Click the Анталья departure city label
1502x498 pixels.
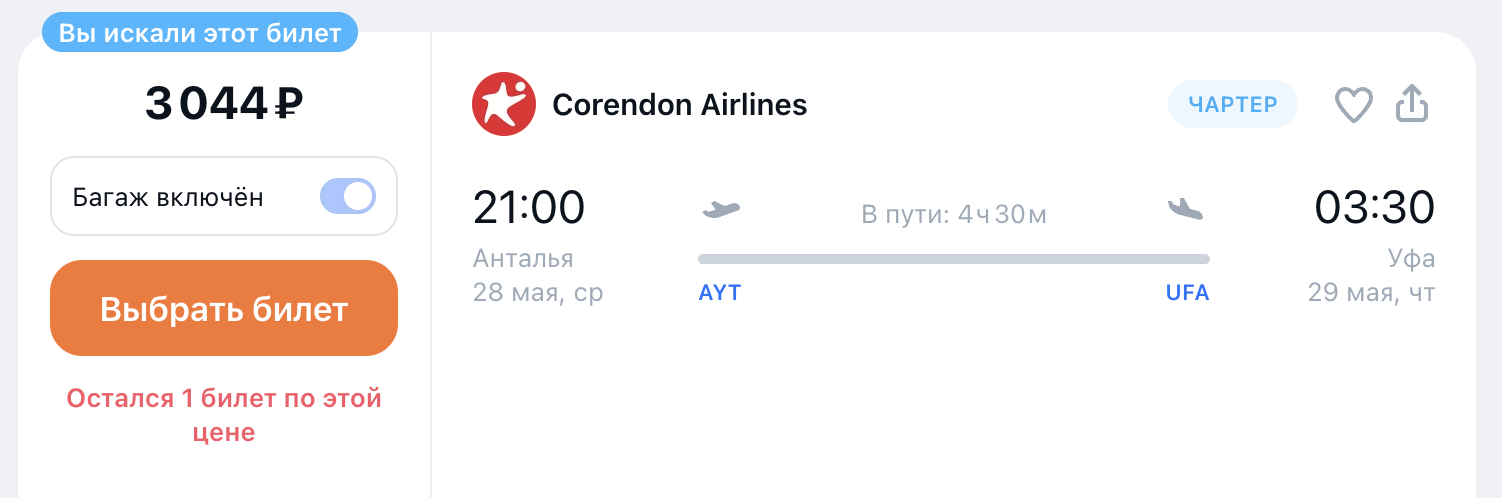pos(523,259)
